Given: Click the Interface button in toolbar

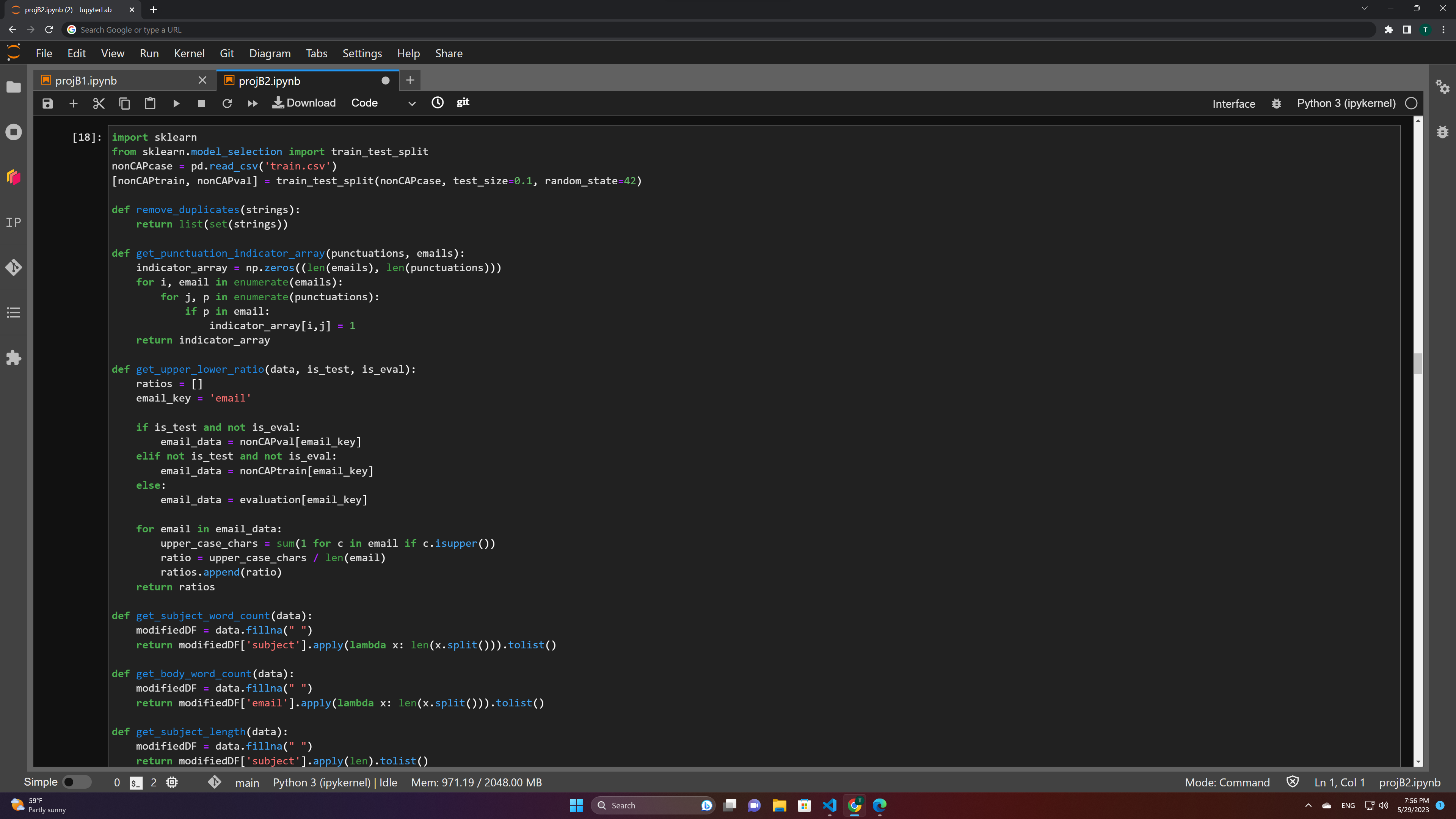Looking at the screenshot, I should pyautogui.click(x=1233, y=104).
